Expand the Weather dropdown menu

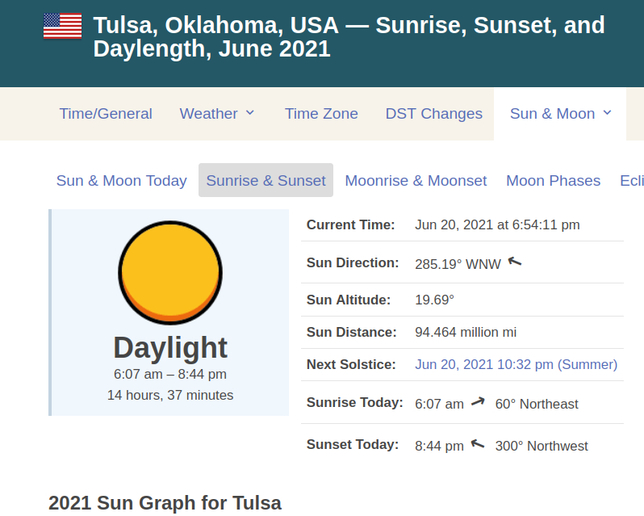click(x=217, y=114)
